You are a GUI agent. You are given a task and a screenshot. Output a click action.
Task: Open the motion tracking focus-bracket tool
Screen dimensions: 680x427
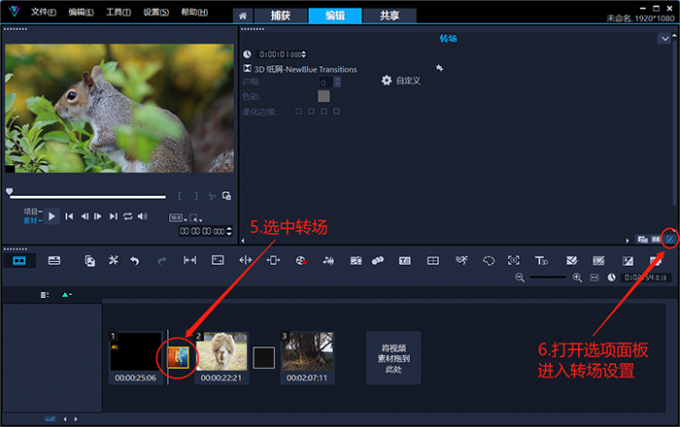tap(513, 260)
